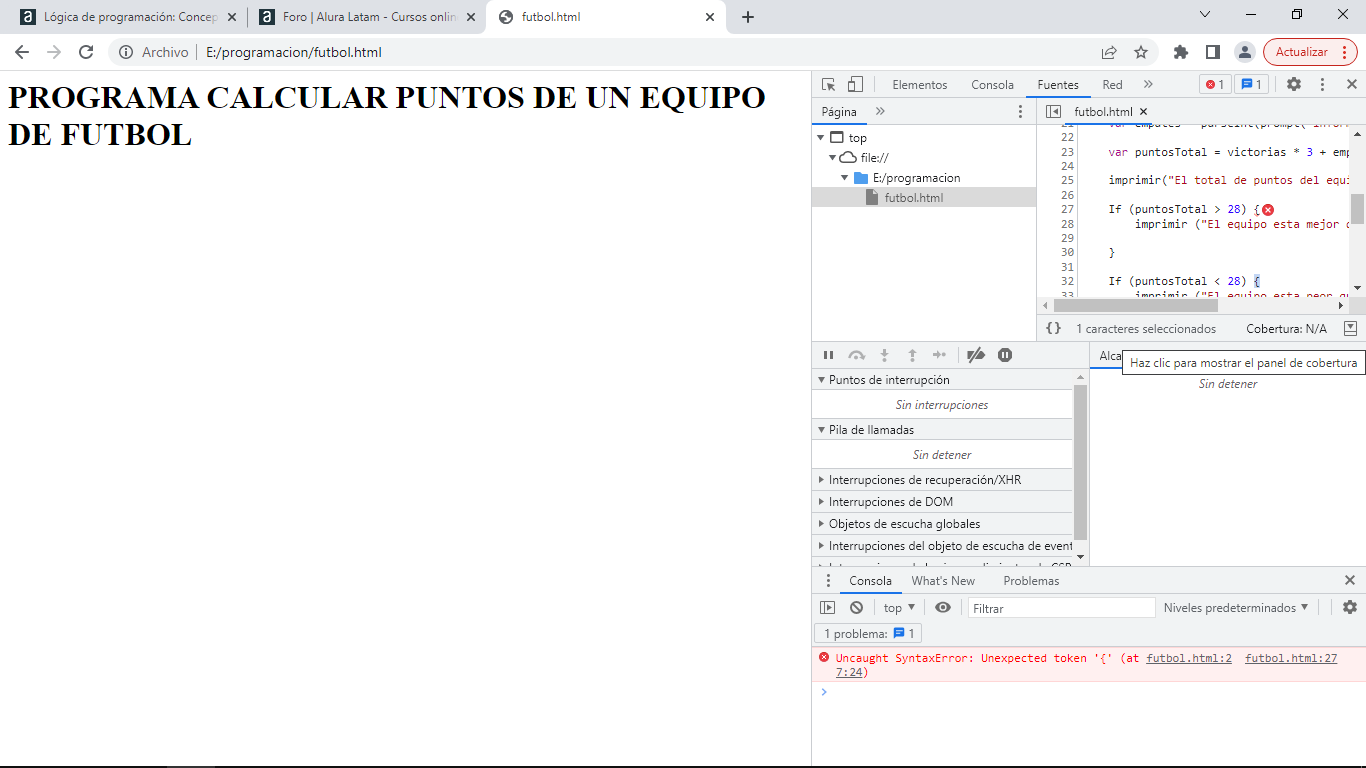This screenshot has width=1366, height=768.
Task: Hide the navigator sidebar icon
Action: coord(1053,112)
